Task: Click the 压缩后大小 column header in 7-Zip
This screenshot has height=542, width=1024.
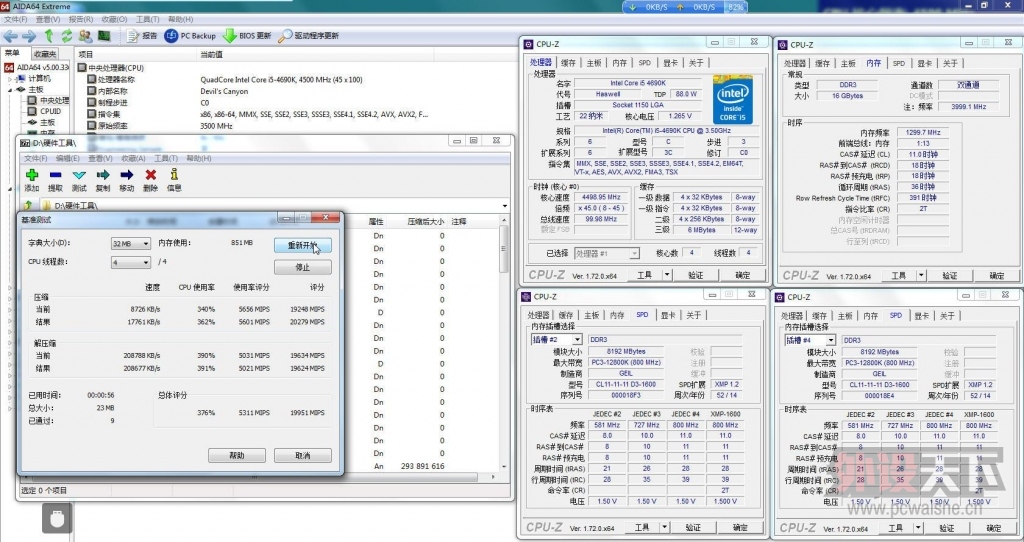Action: pyautogui.click(x=425, y=222)
